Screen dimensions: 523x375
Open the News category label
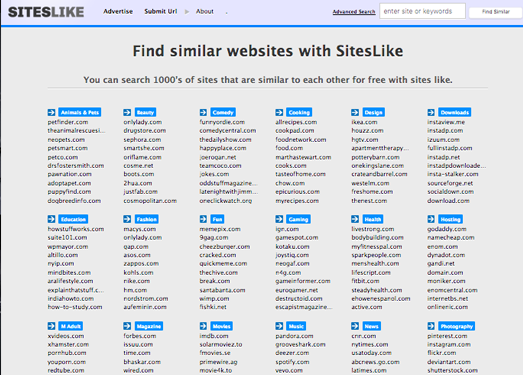tap(372, 326)
